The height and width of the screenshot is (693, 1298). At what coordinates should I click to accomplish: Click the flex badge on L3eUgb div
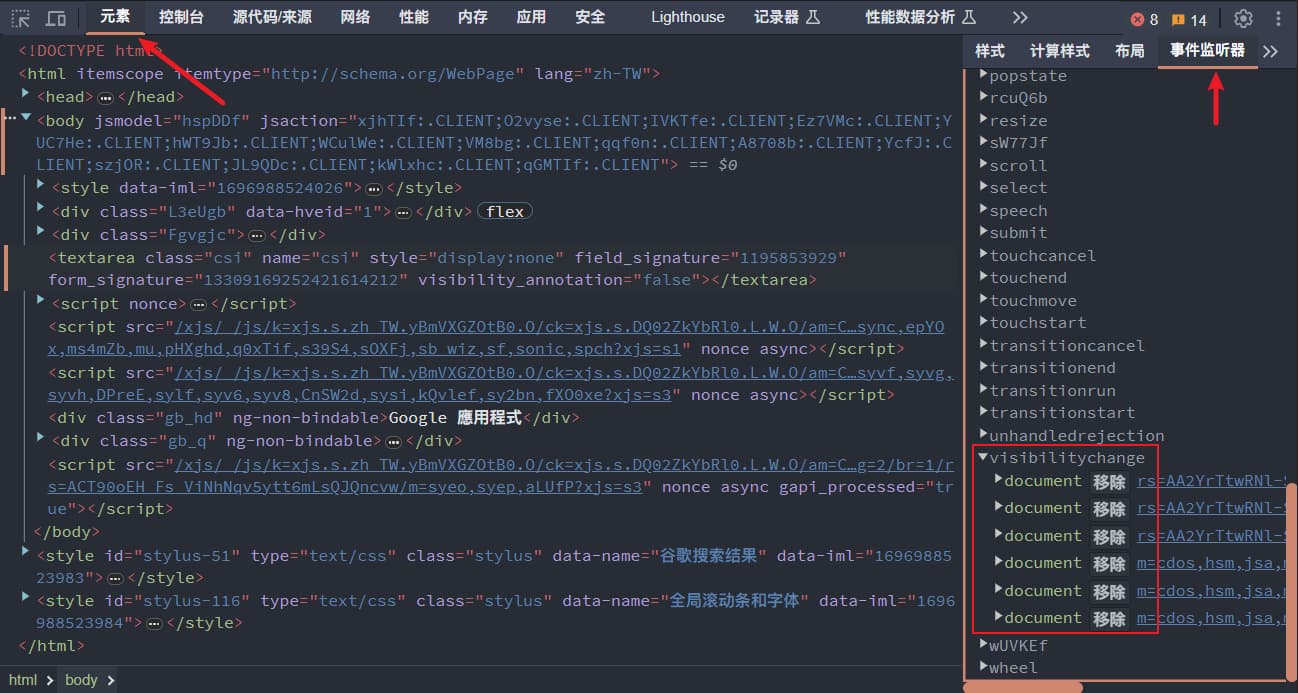pyautogui.click(x=505, y=211)
